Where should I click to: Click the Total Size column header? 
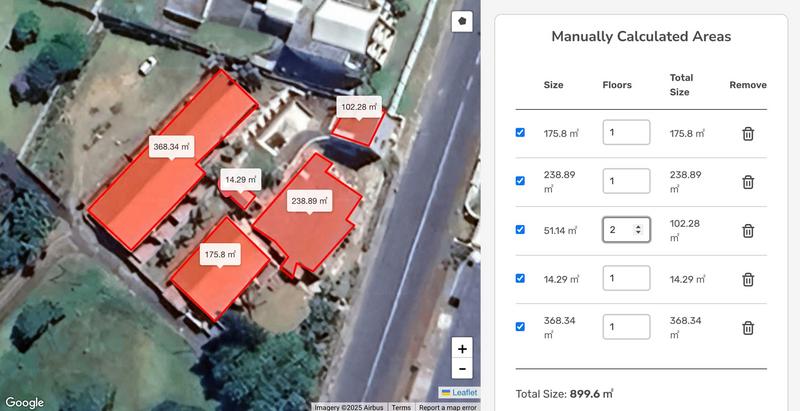pyautogui.click(x=682, y=85)
